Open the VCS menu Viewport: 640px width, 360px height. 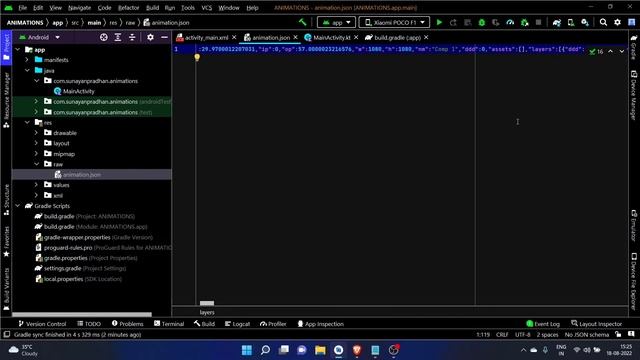207,8
